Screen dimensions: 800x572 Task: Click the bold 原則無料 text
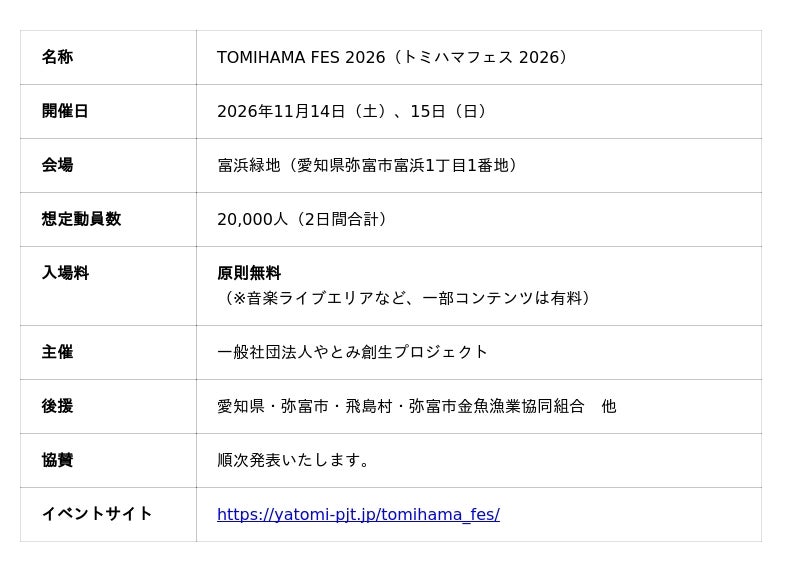[249, 273]
